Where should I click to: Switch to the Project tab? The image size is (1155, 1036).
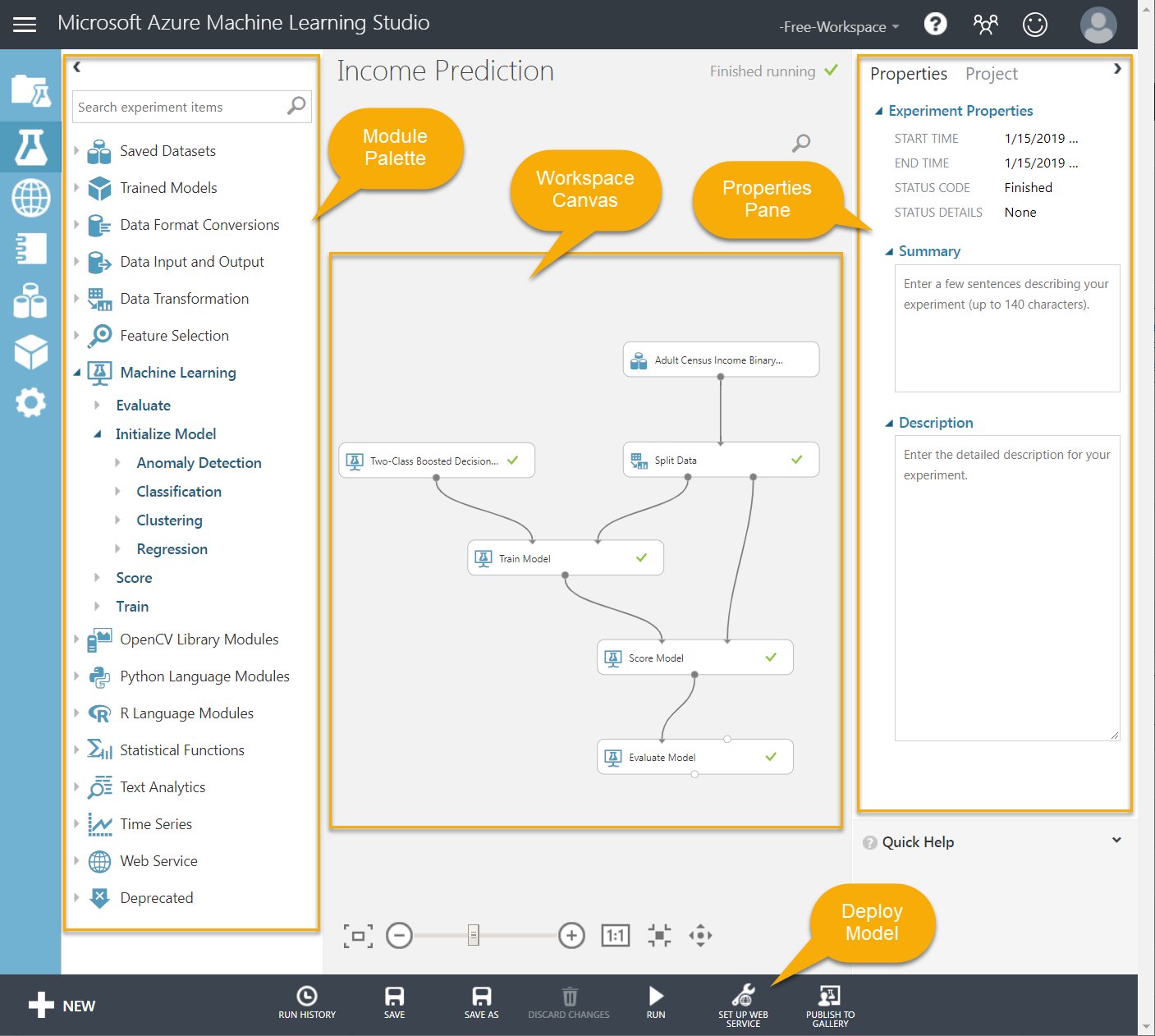(992, 74)
